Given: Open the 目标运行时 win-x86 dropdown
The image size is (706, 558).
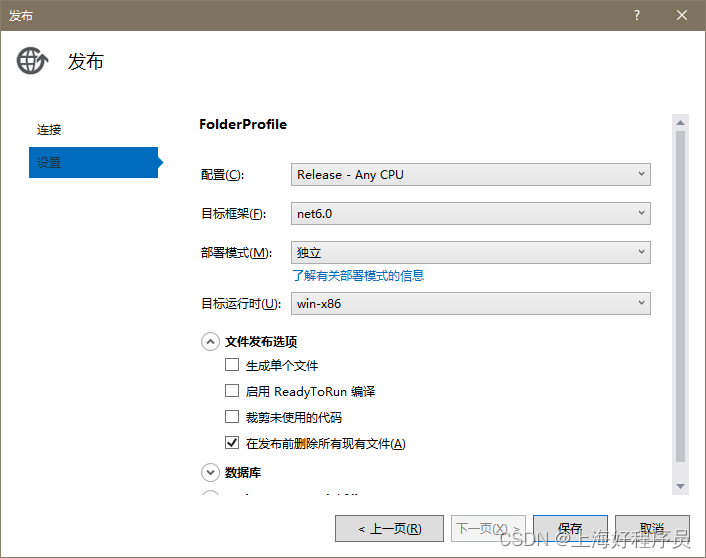Looking at the screenshot, I should pyautogui.click(x=471, y=304).
